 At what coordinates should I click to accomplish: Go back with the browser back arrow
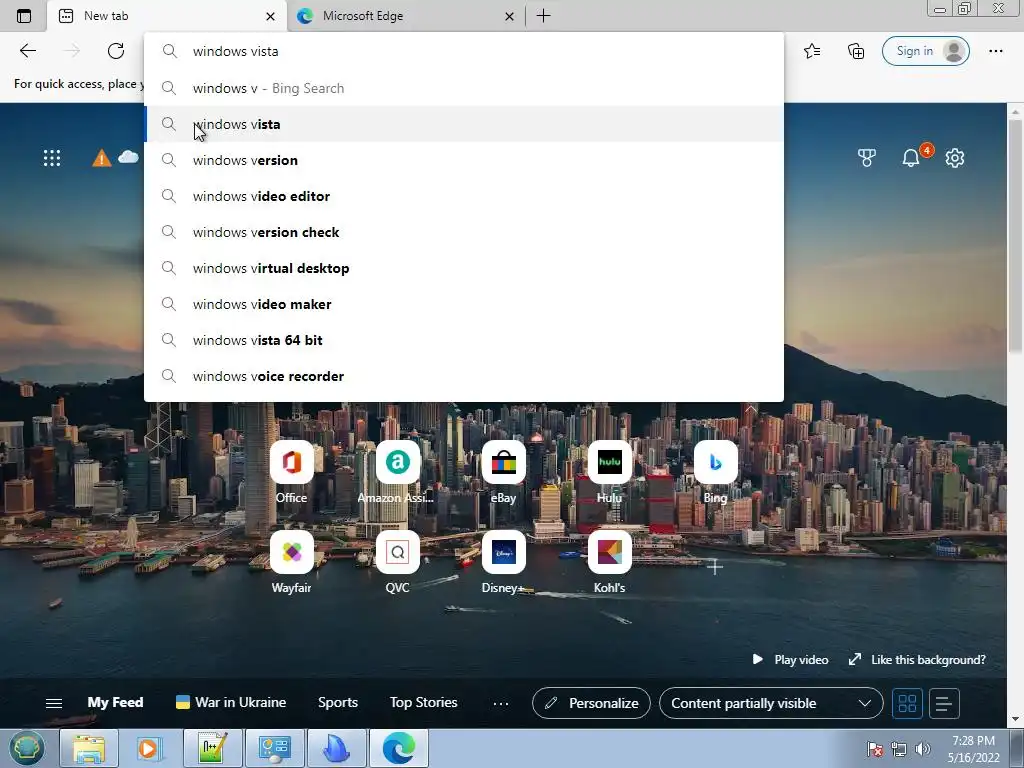pos(27,51)
